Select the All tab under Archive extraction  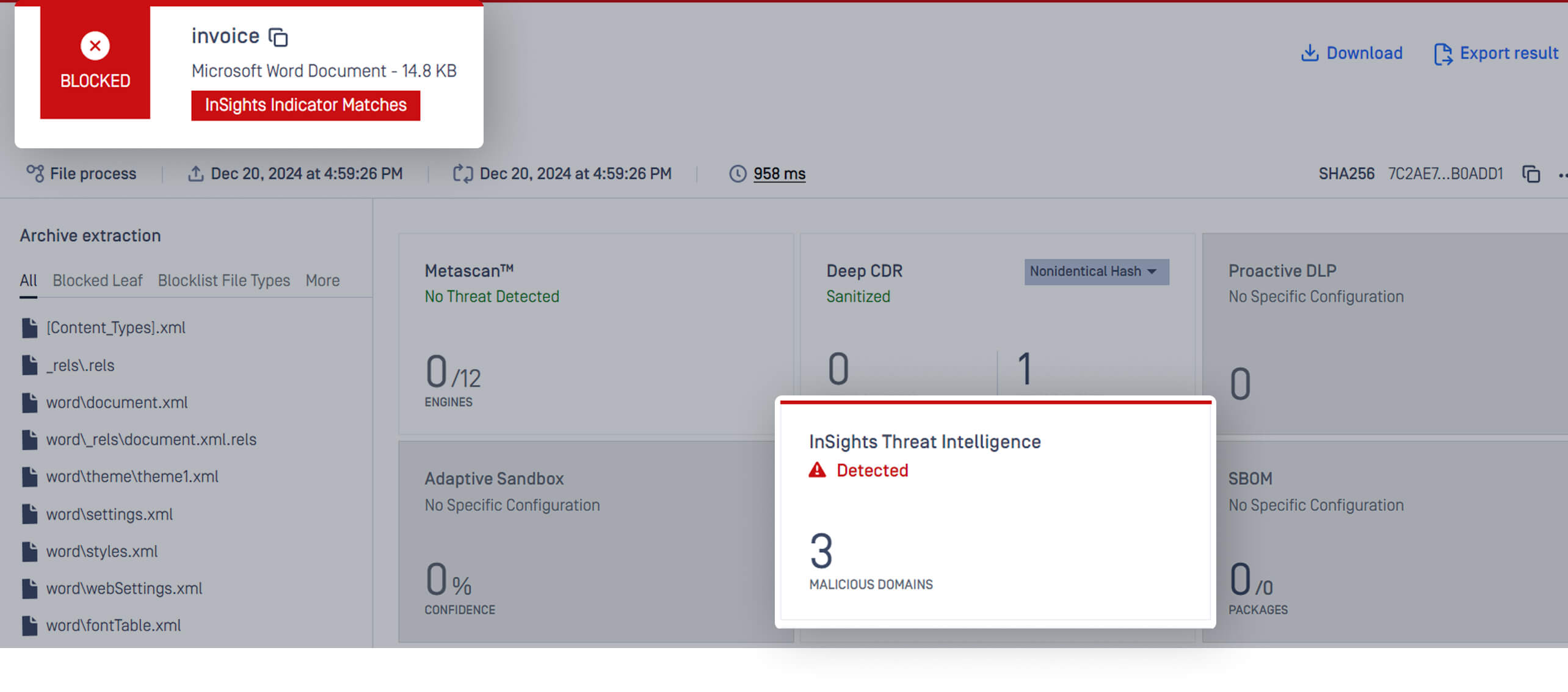[x=28, y=280]
